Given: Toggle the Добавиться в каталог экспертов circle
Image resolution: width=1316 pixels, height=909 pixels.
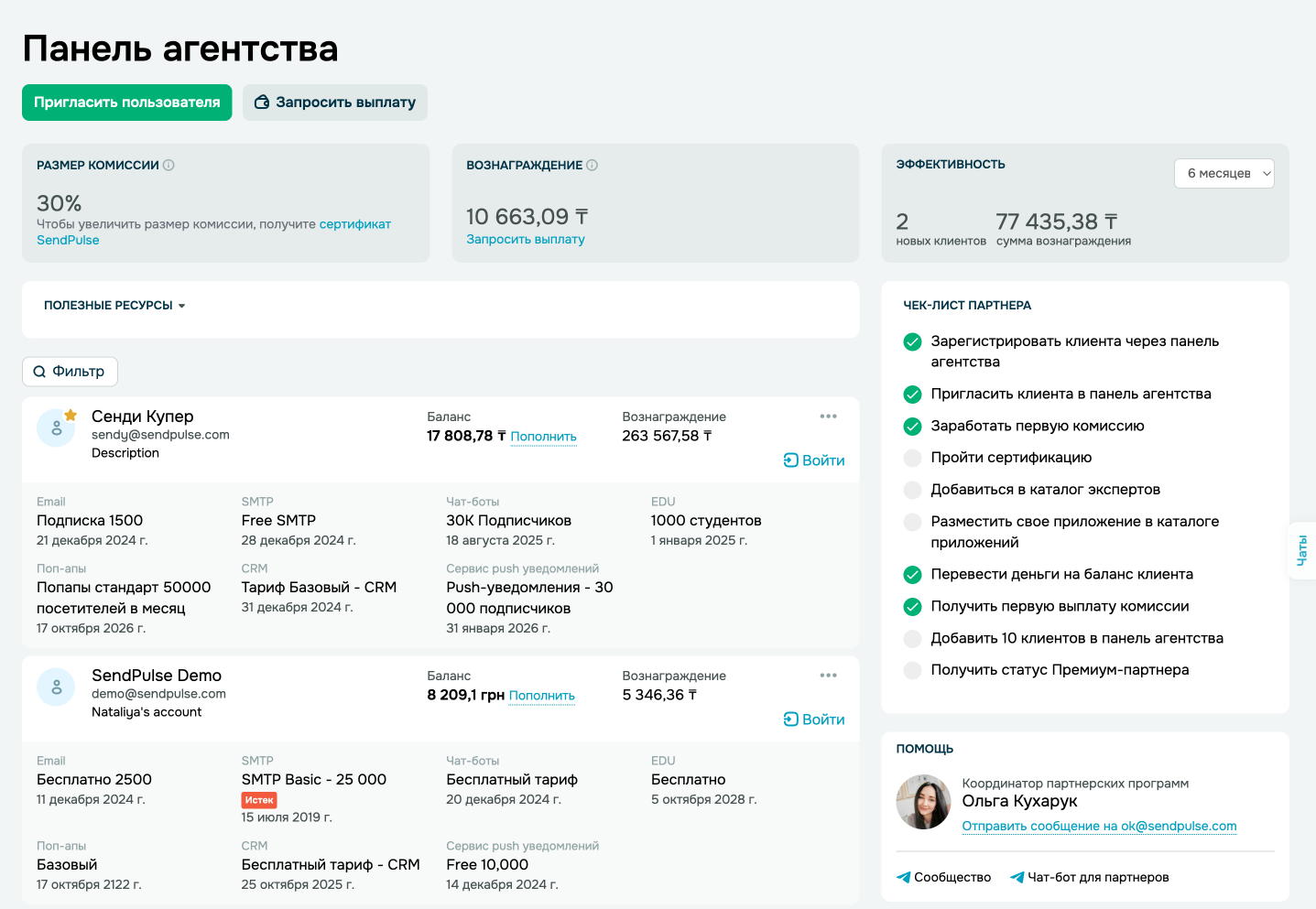Looking at the screenshot, I should 912,490.
